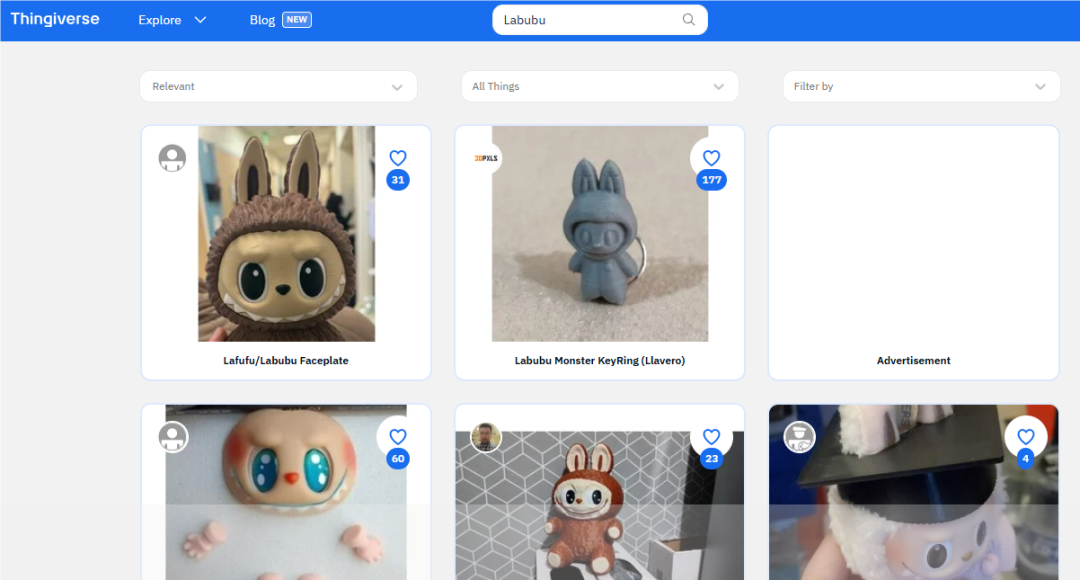
Task: Open the Relevant sort dropdown
Action: [278, 87]
